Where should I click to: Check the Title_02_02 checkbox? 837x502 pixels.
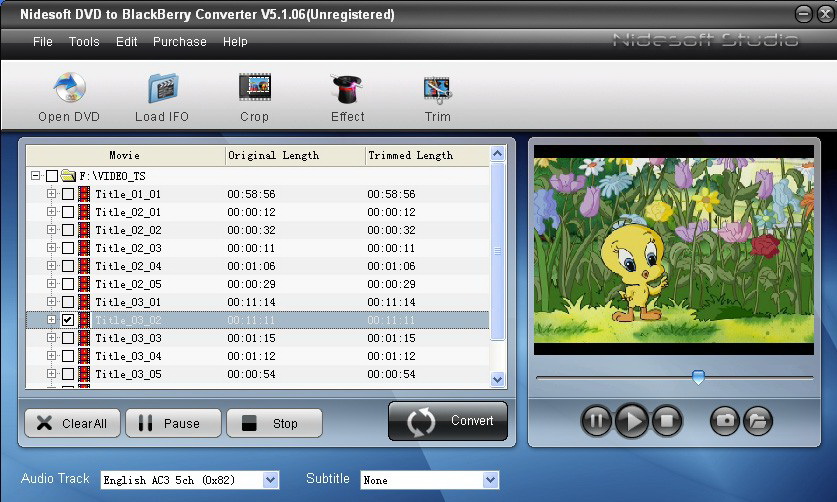click(68, 230)
